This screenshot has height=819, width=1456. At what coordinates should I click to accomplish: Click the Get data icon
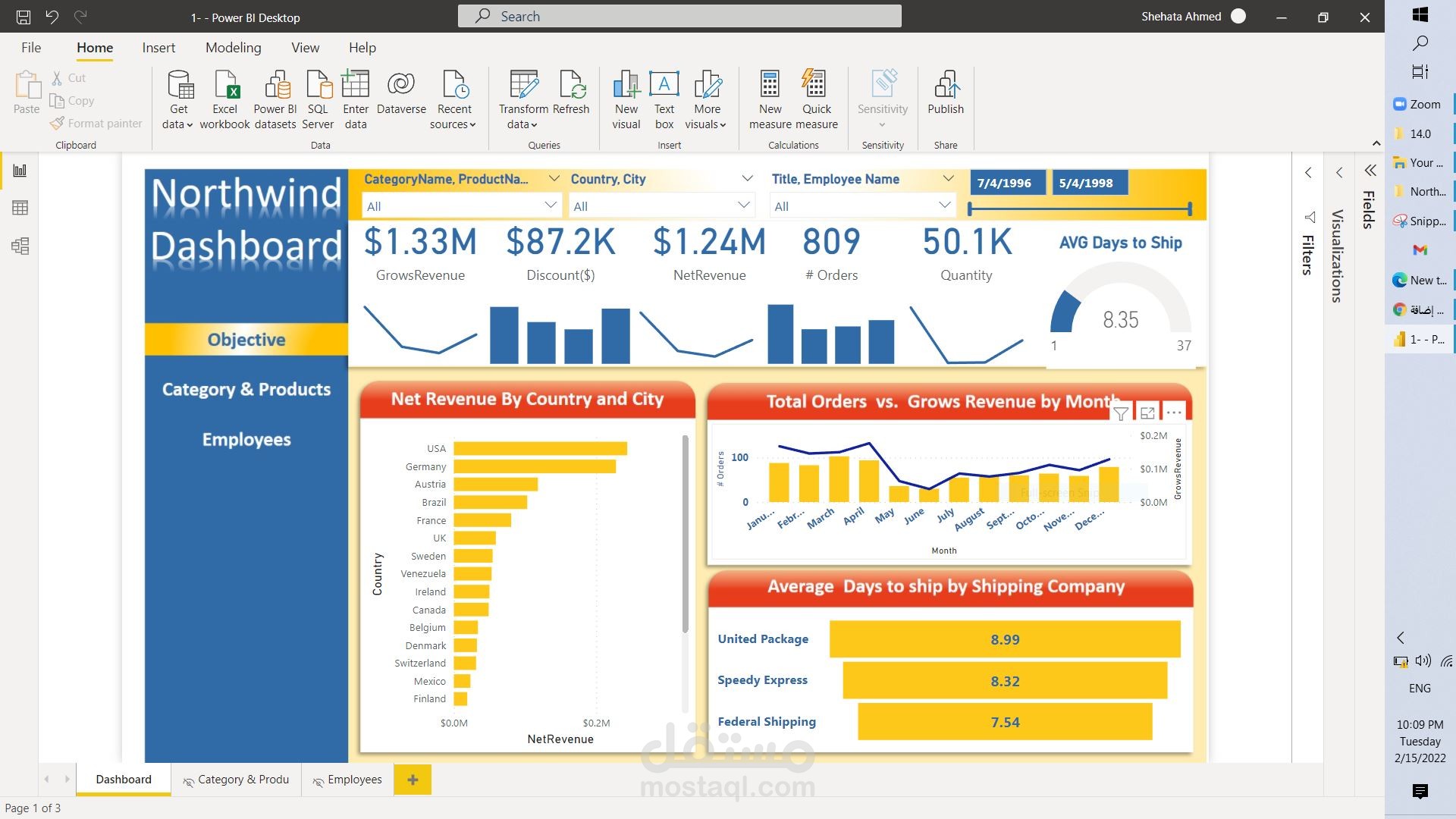180,85
